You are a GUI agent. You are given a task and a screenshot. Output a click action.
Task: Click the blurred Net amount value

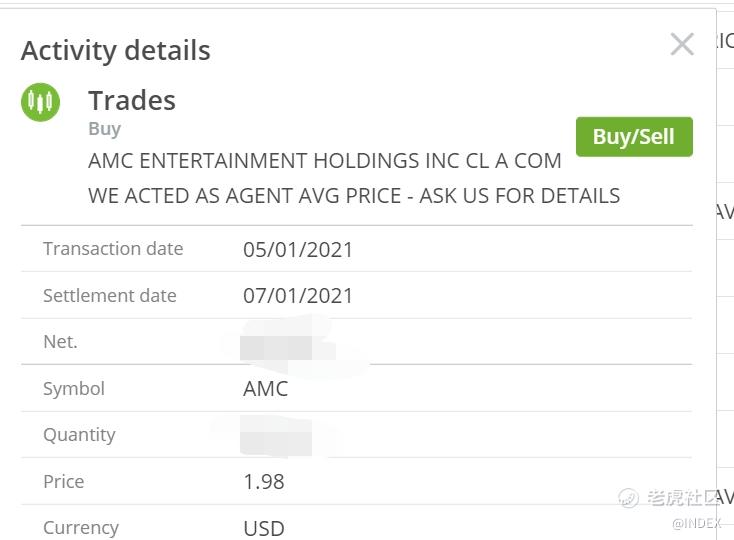click(x=287, y=347)
